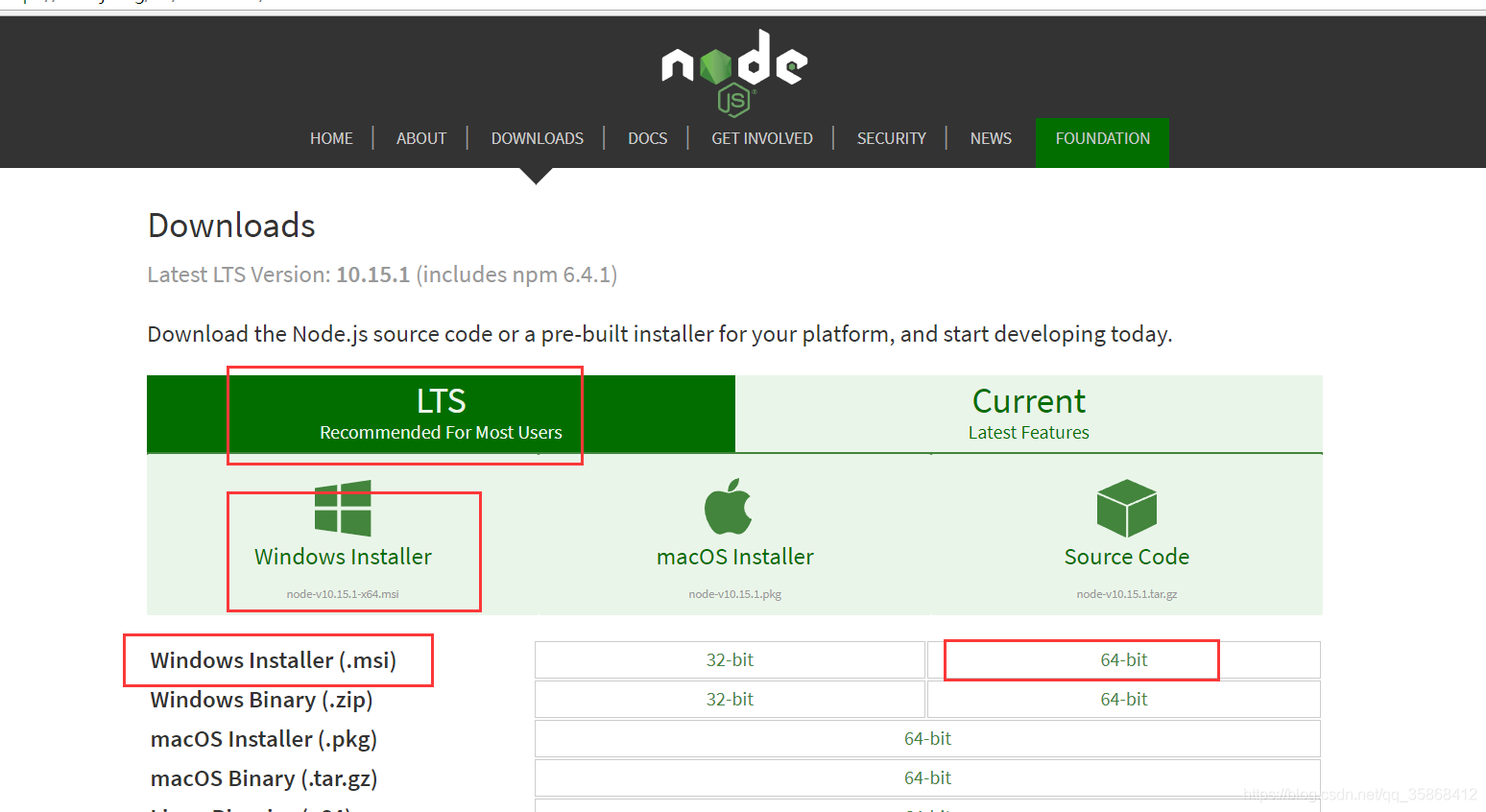
Task: Open GET INVOLVED page
Action: pos(762,138)
